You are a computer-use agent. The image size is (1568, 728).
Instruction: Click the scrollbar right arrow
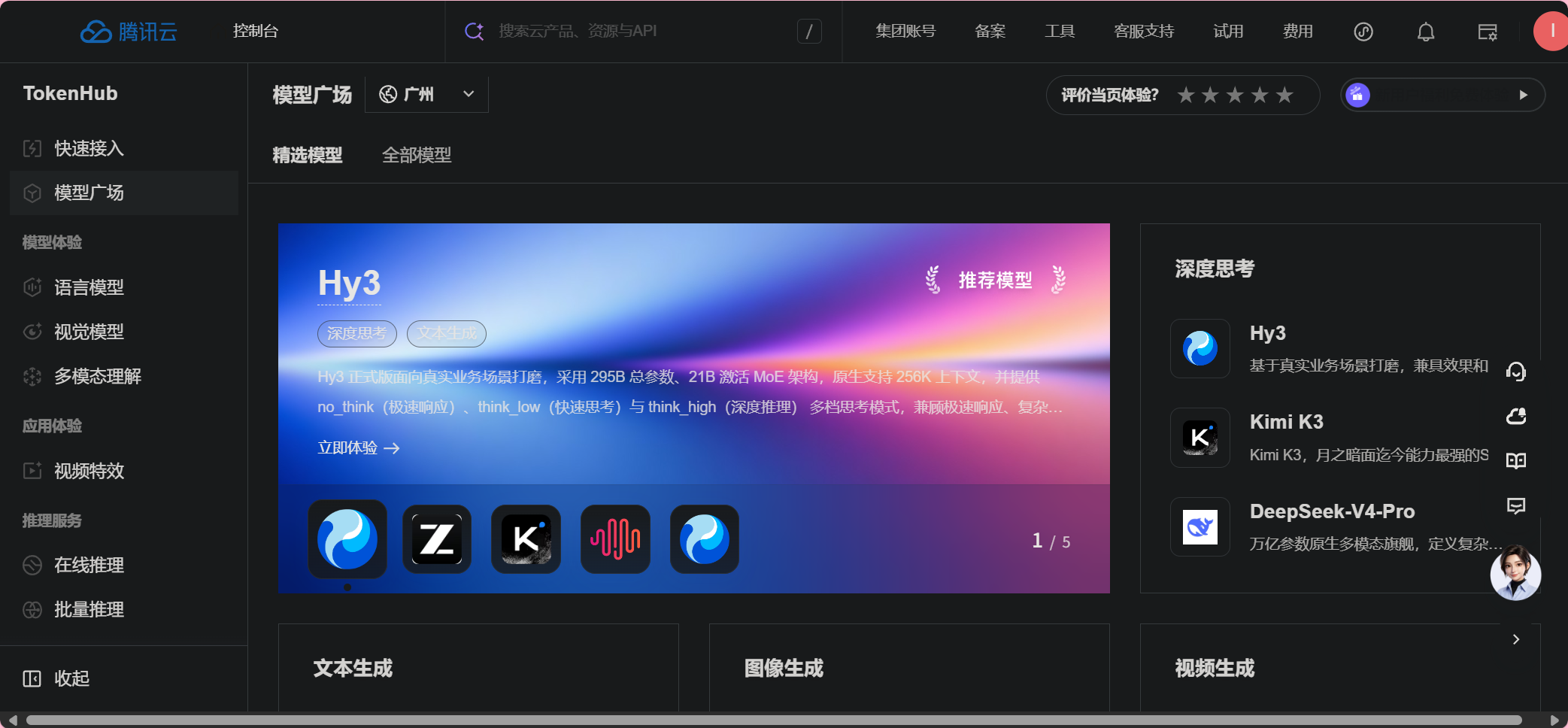pos(1554,720)
